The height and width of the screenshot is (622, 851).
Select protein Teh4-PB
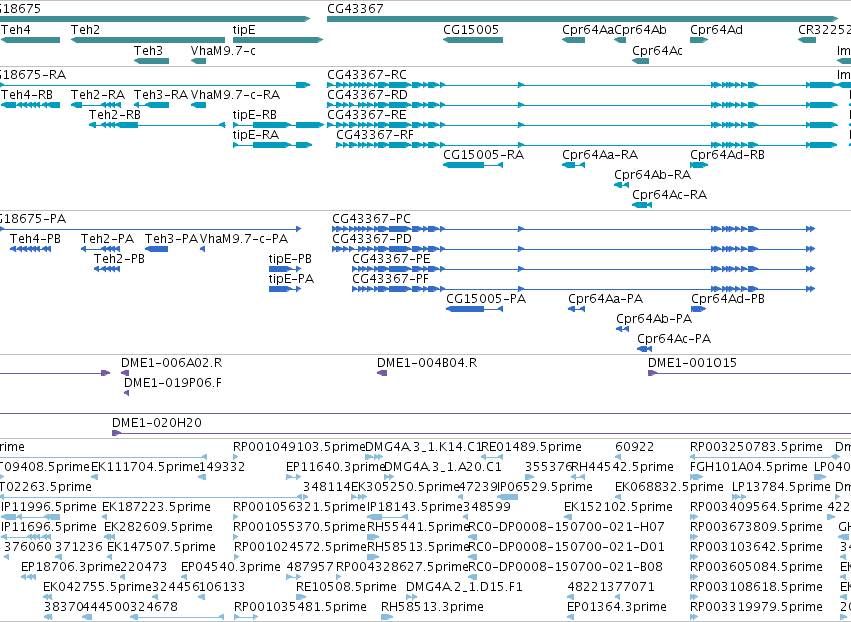tap(30, 249)
